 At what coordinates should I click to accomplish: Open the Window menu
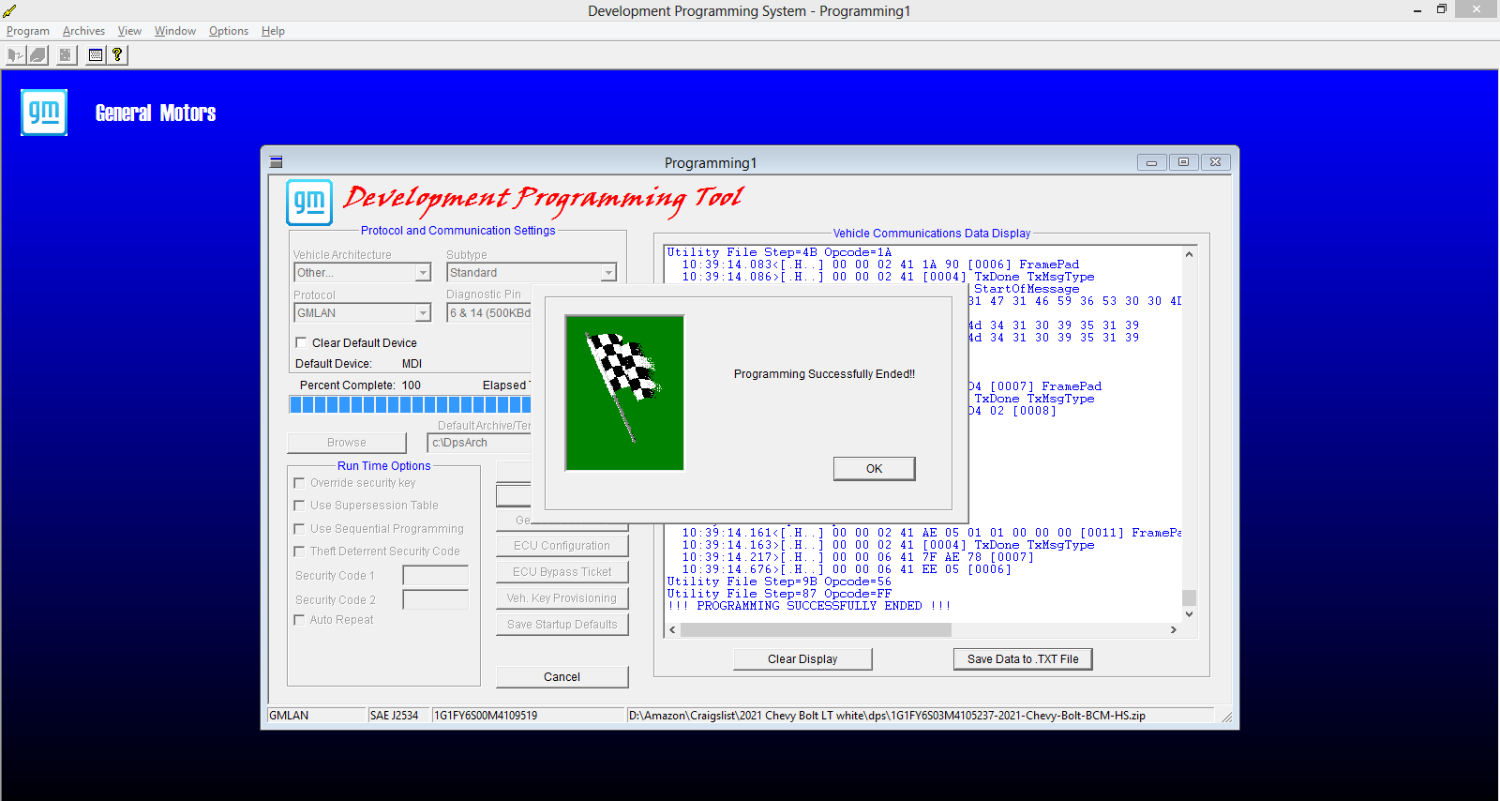[175, 31]
